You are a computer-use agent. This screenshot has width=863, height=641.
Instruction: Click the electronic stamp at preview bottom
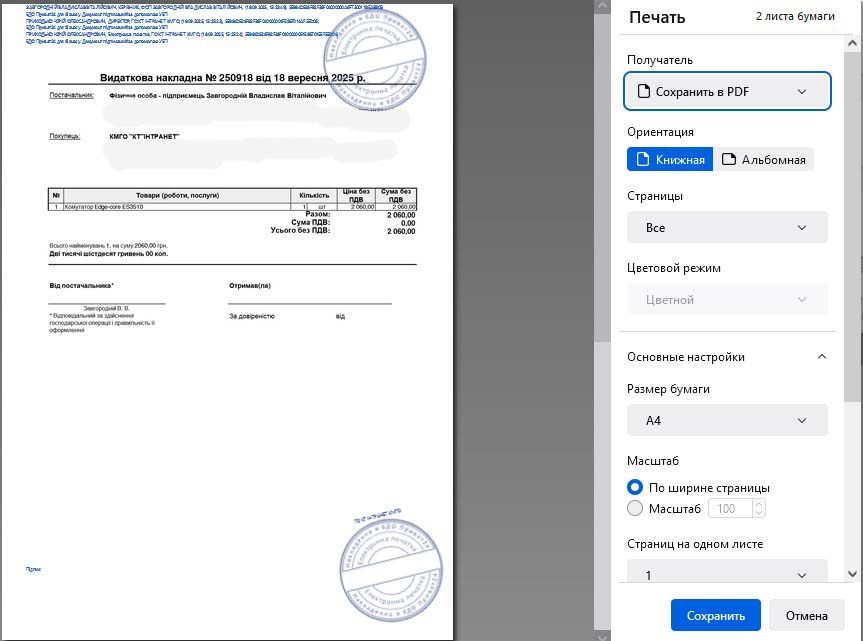[391, 571]
